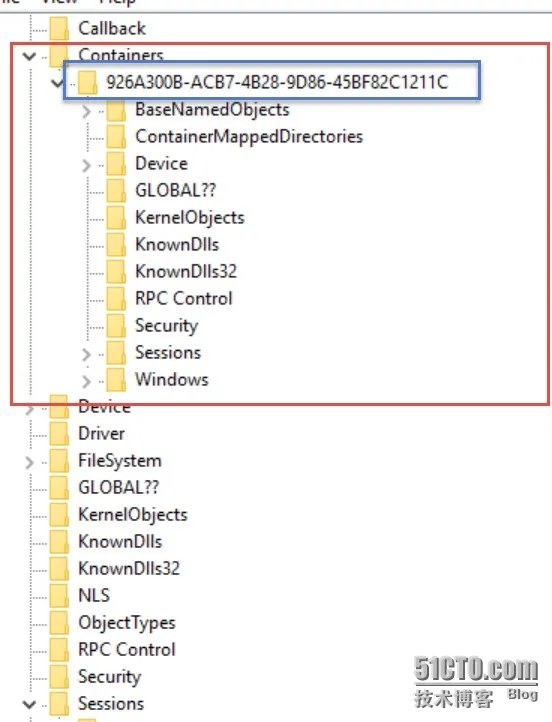Click the Driver folder icon
The height and width of the screenshot is (722, 552).
(x=59, y=434)
